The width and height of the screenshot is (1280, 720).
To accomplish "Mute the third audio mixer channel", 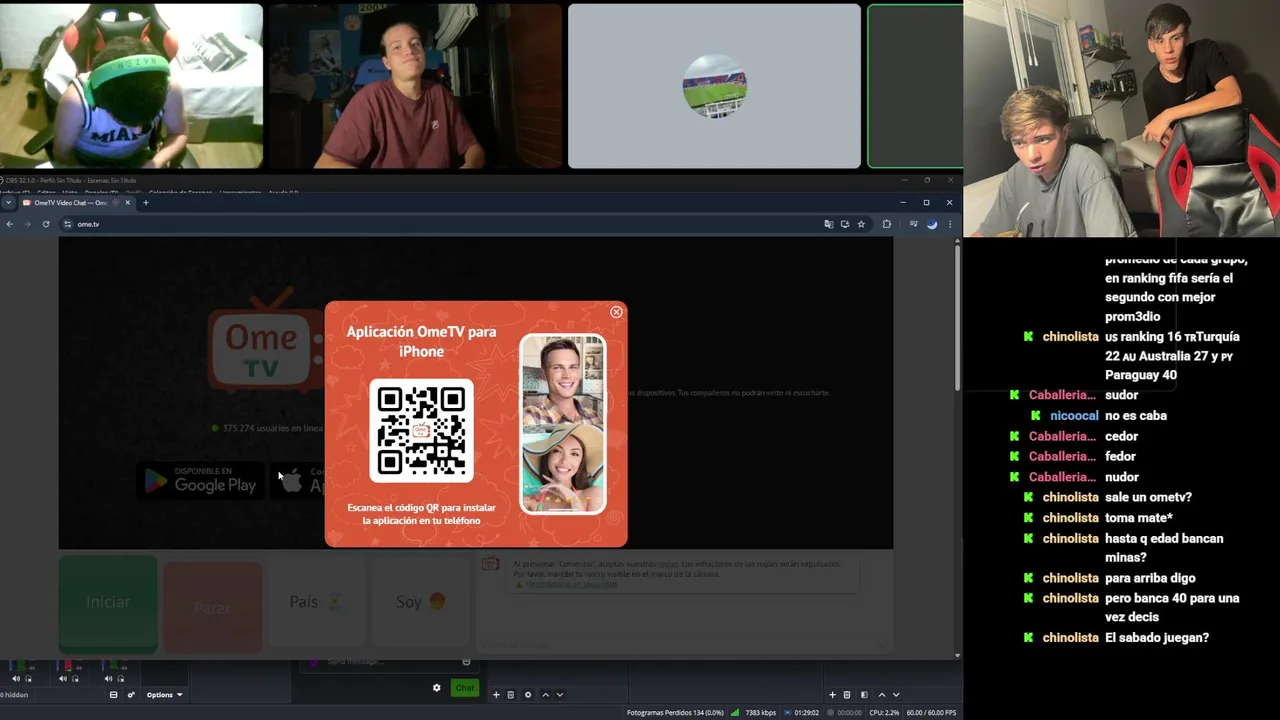I will coord(108,679).
